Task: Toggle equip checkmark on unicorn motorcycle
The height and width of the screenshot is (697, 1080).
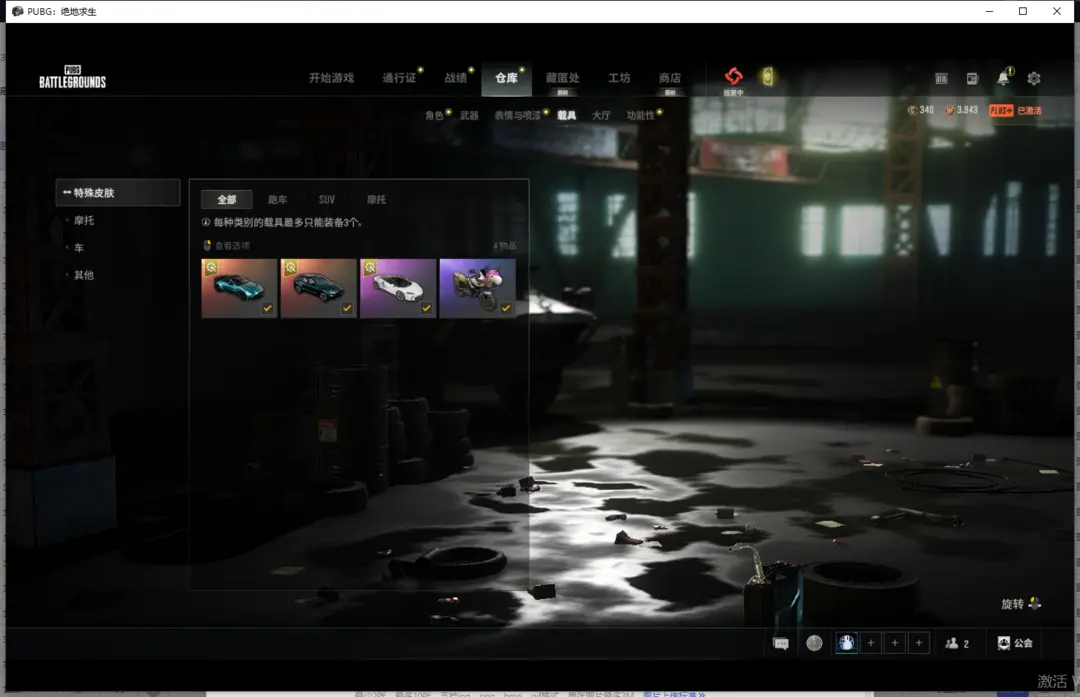Action: [506, 309]
